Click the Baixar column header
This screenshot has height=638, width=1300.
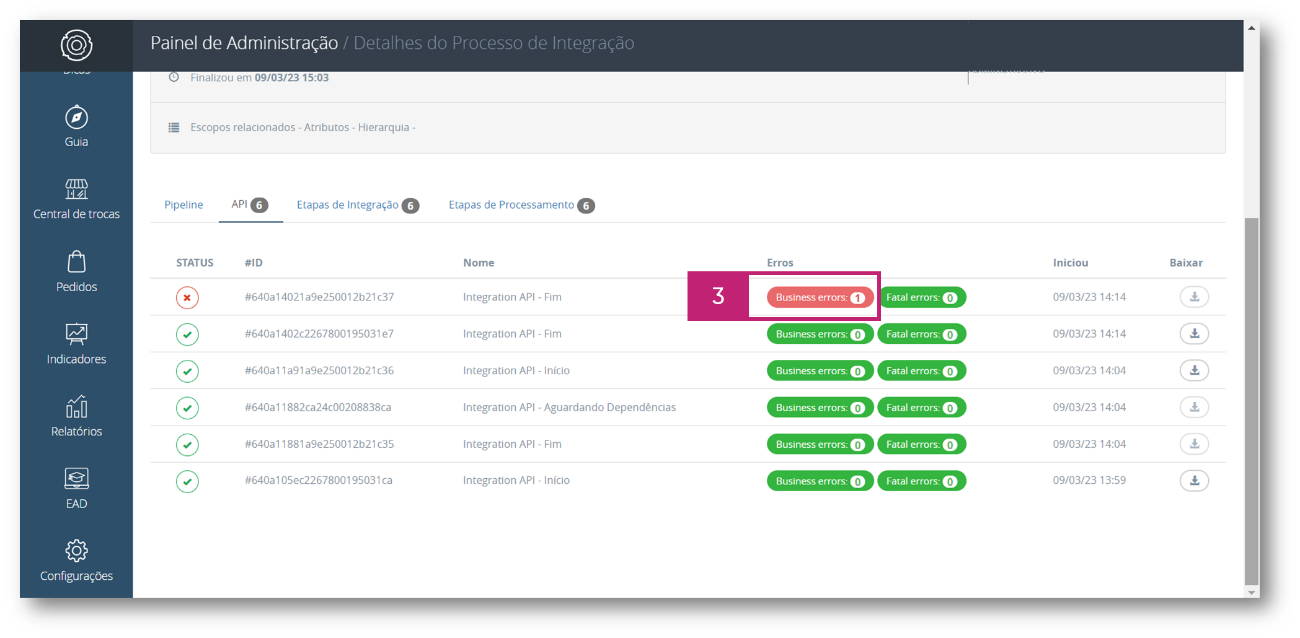click(1186, 263)
